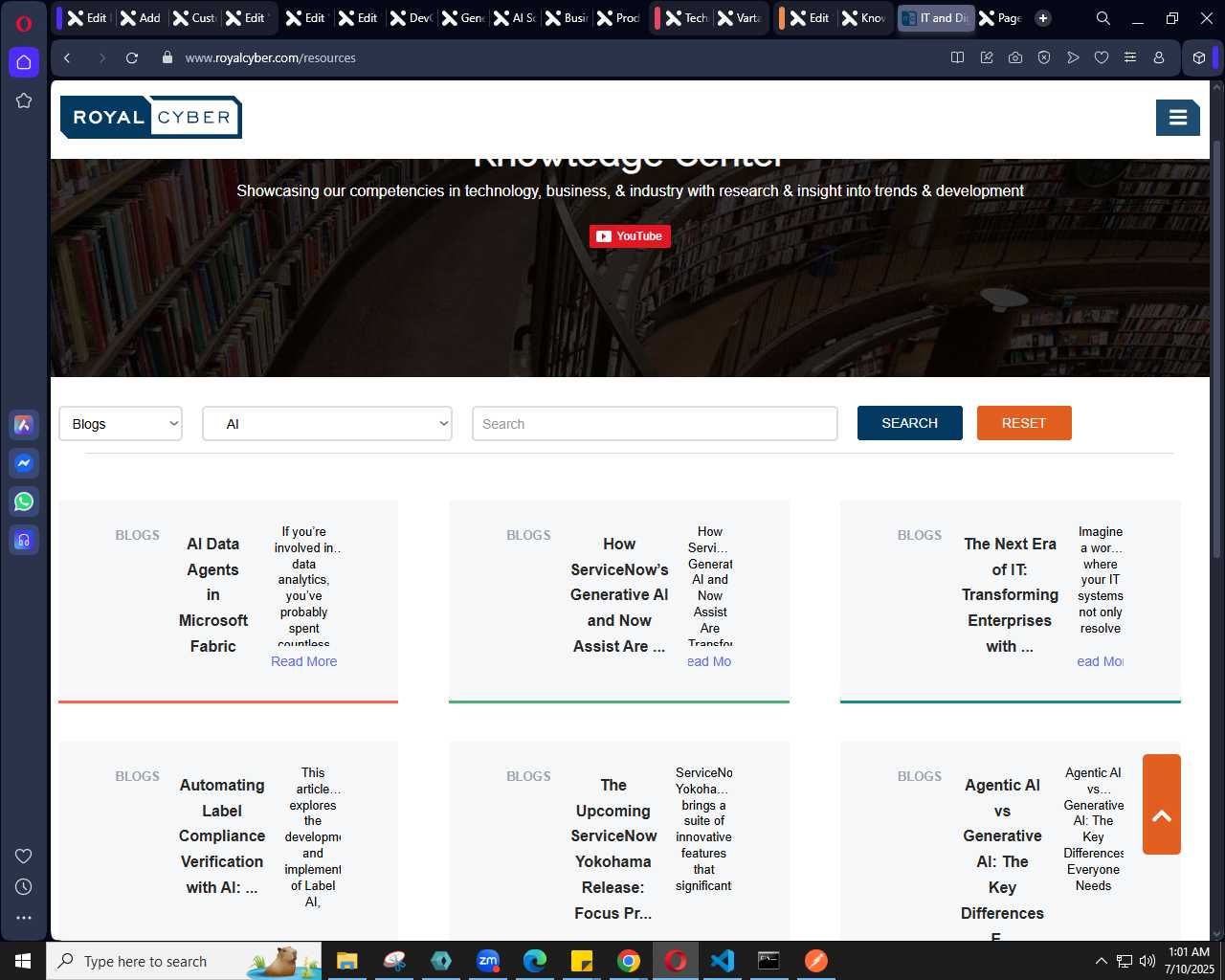
Task: Open Visual Studio Code from the taskbar
Action: click(x=723, y=961)
